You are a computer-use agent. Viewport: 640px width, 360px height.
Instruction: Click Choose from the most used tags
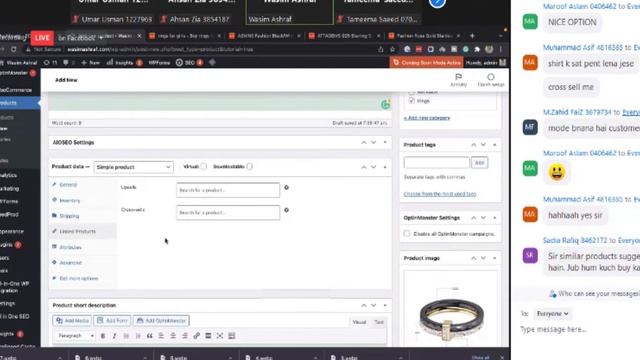point(440,194)
